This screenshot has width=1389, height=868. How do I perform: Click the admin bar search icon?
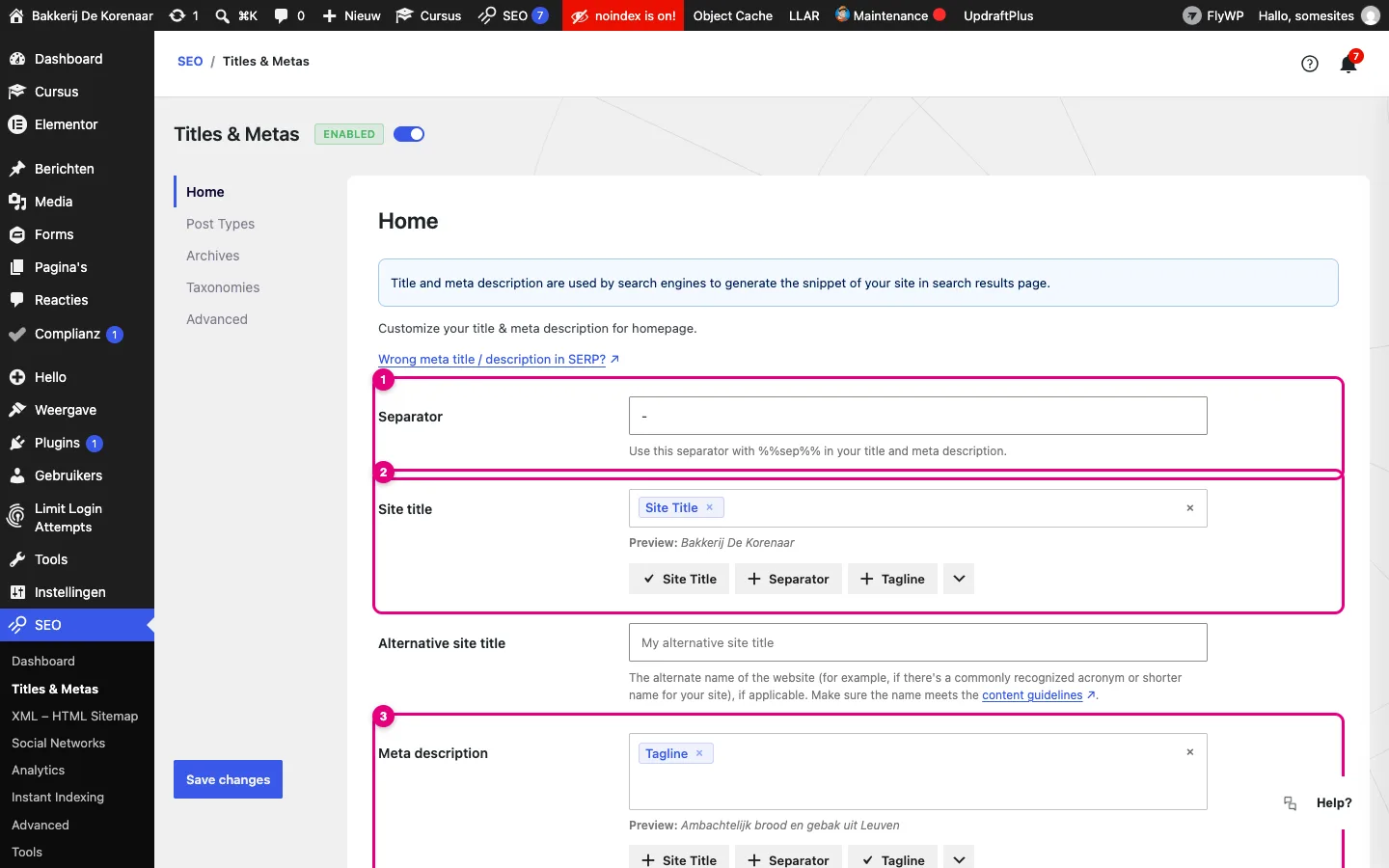click(x=222, y=15)
